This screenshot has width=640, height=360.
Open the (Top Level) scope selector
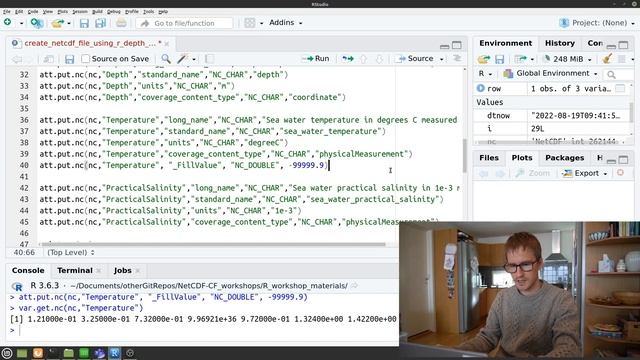click(x=71, y=252)
